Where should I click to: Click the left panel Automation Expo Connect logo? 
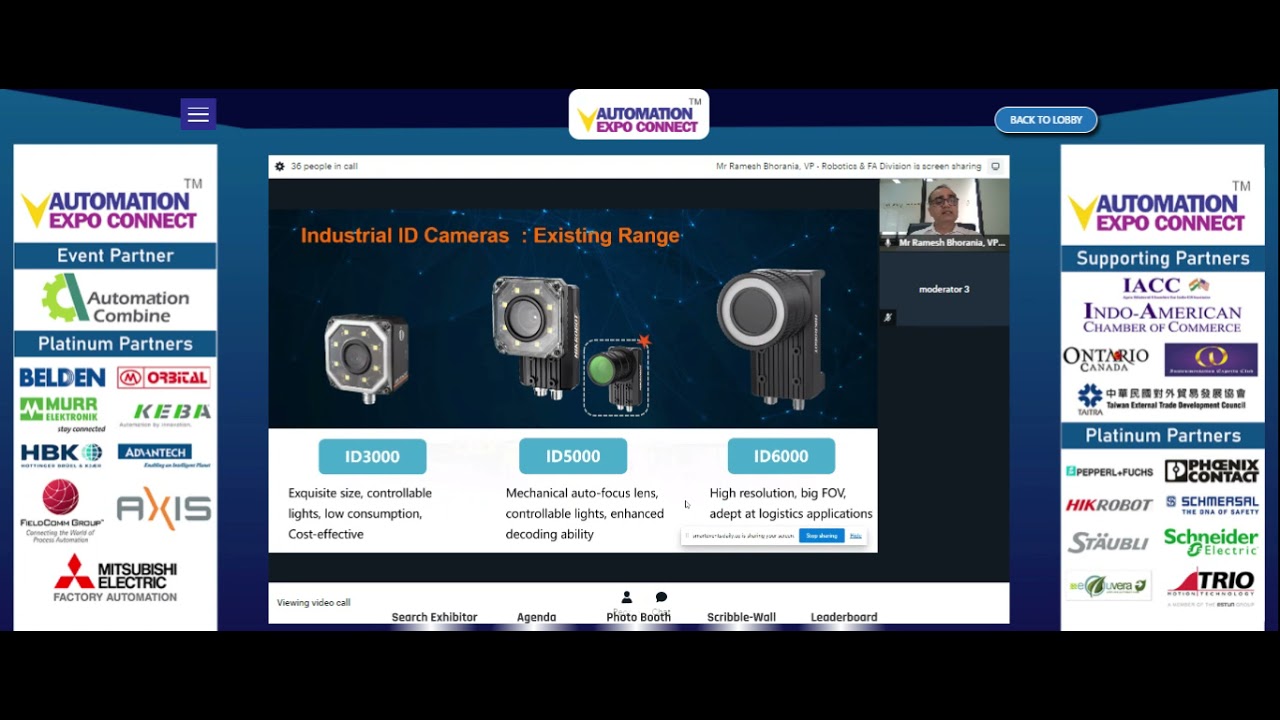[112, 205]
